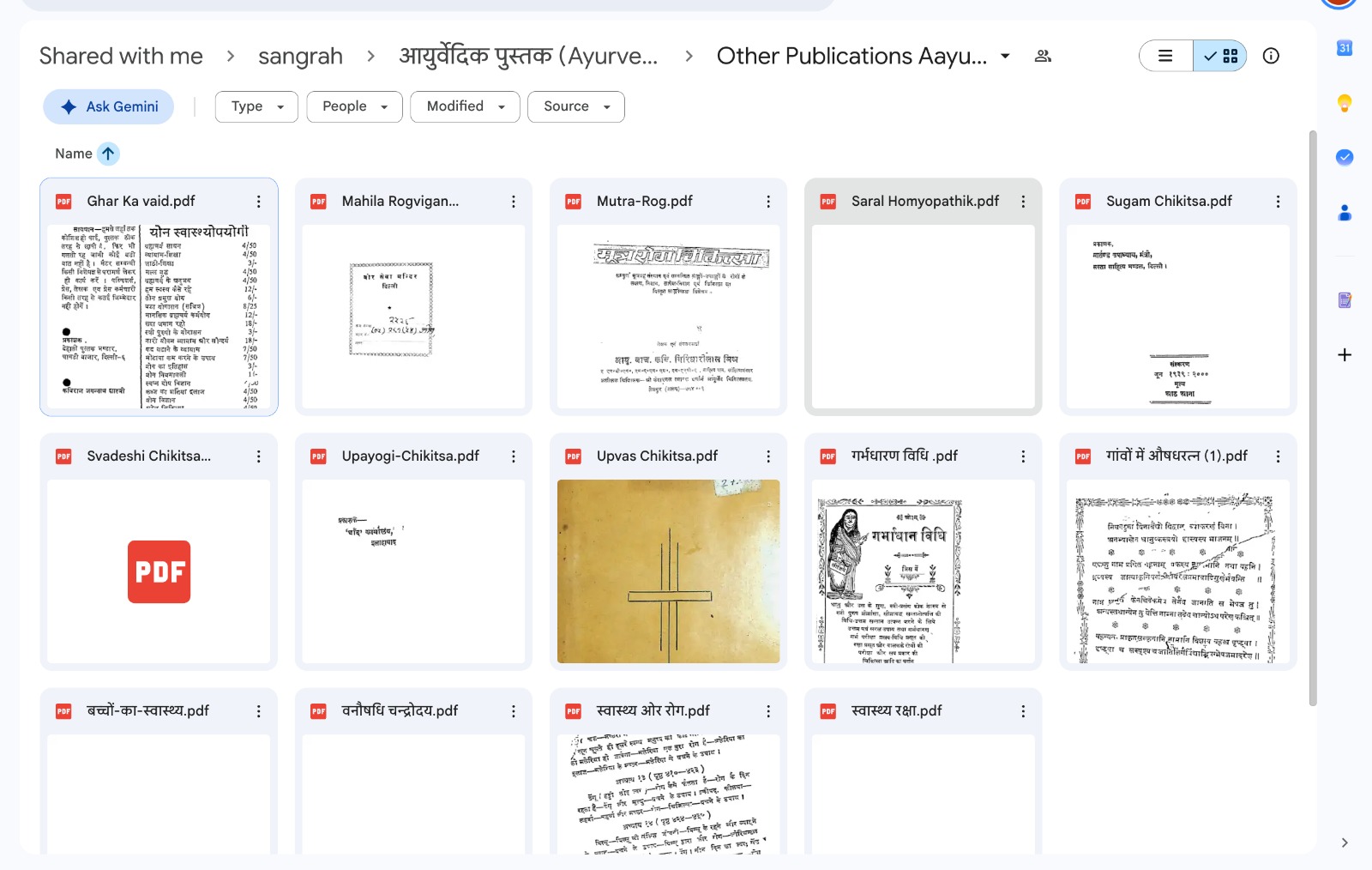Click file name Saral Homyopathik.pdf
The height and width of the screenshot is (870, 1372).
click(x=925, y=201)
